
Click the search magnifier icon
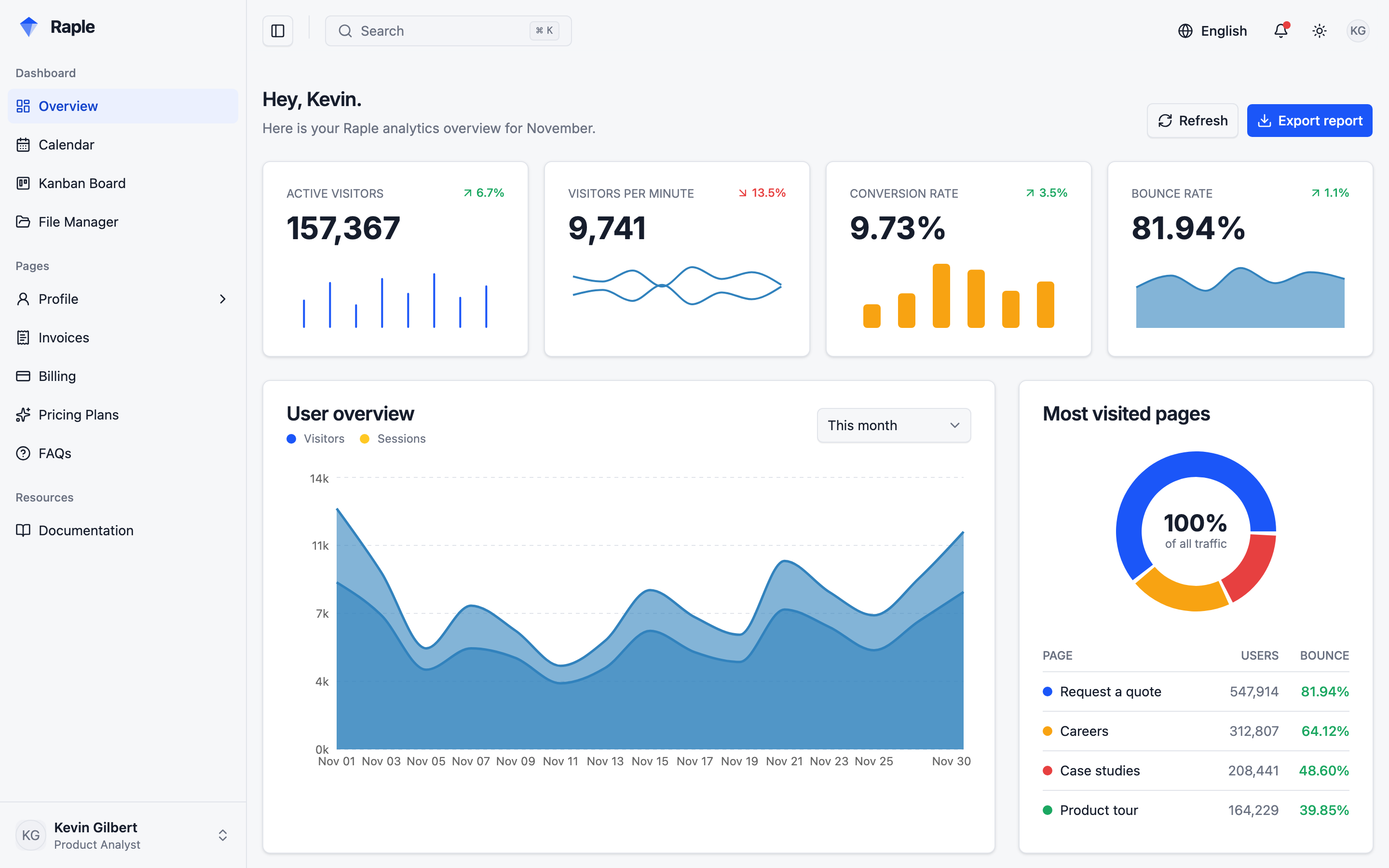345,31
